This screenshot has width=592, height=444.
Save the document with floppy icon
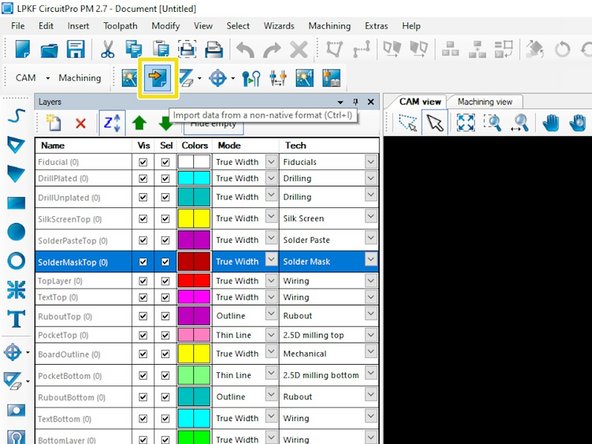pyautogui.click(x=76, y=49)
